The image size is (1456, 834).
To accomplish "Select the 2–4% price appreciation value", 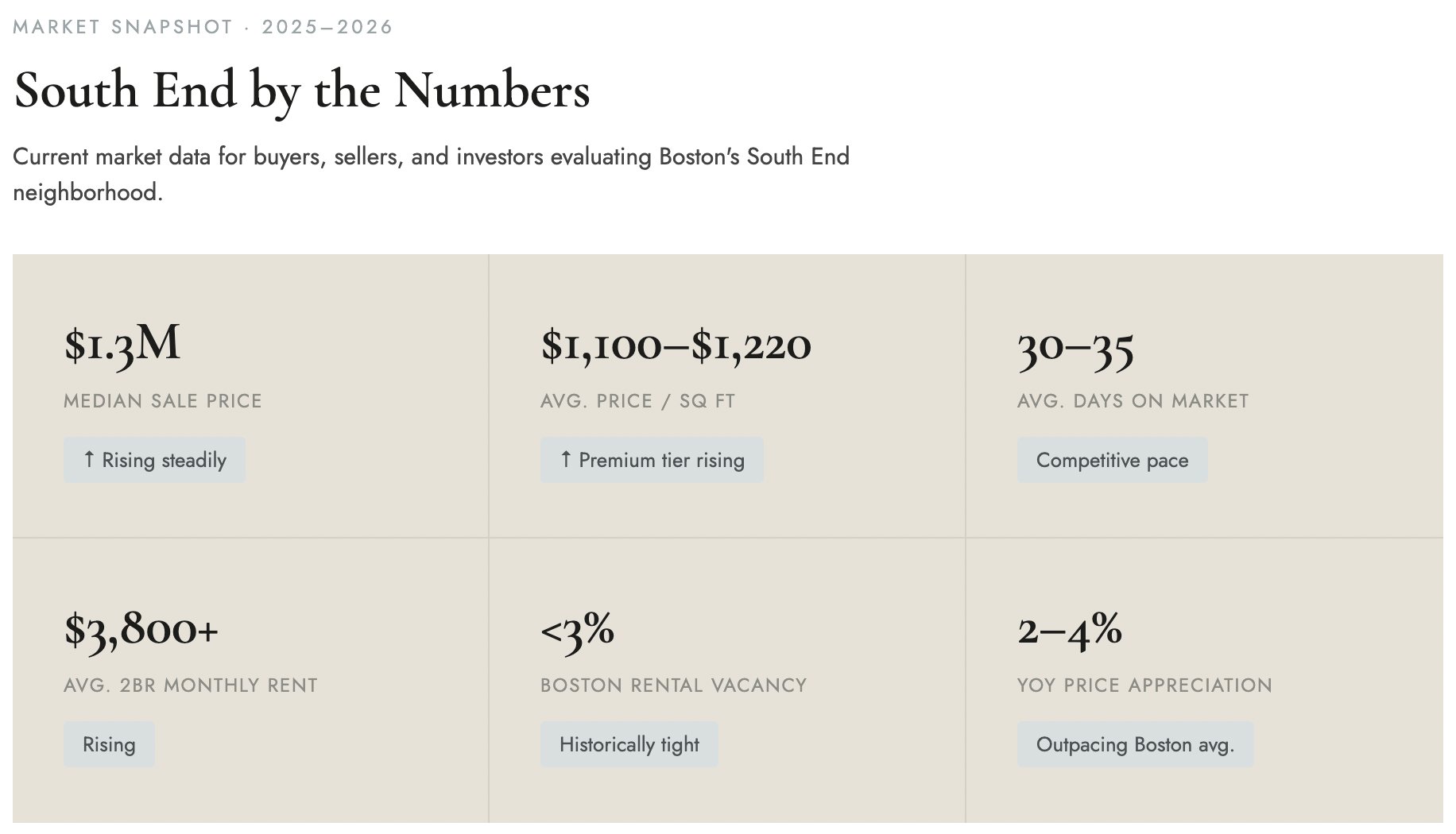I will [1070, 631].
